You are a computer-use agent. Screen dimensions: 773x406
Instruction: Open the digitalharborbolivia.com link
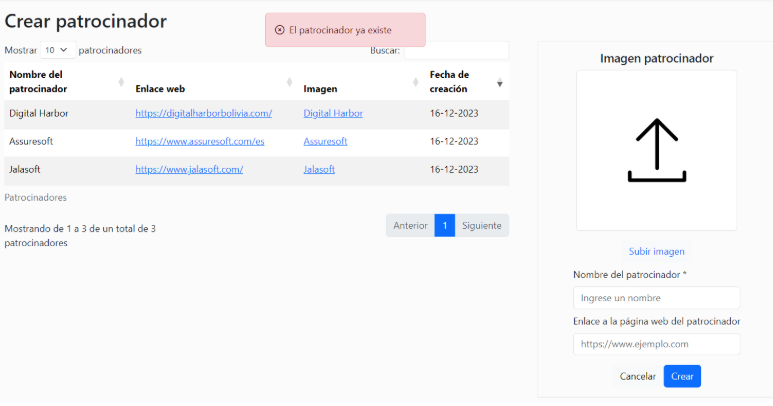pos(203,113)
